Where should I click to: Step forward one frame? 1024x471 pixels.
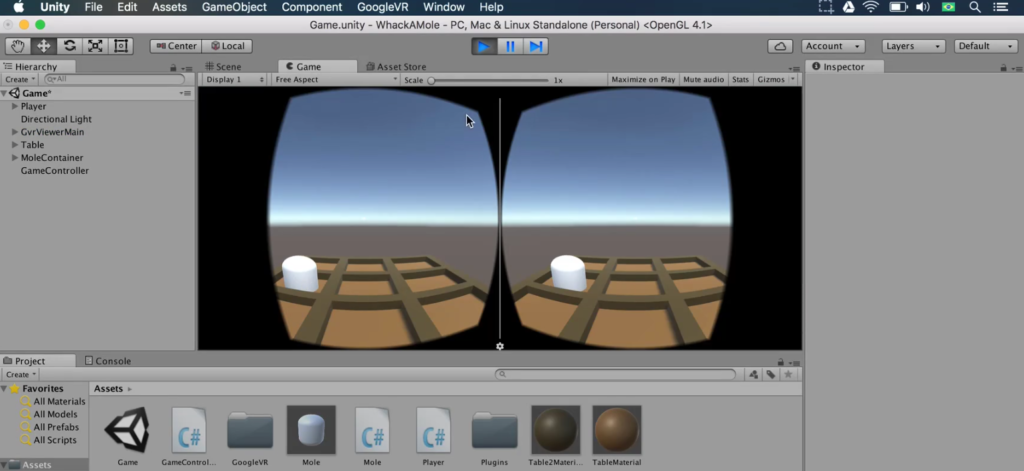click(x=536, y=46)
